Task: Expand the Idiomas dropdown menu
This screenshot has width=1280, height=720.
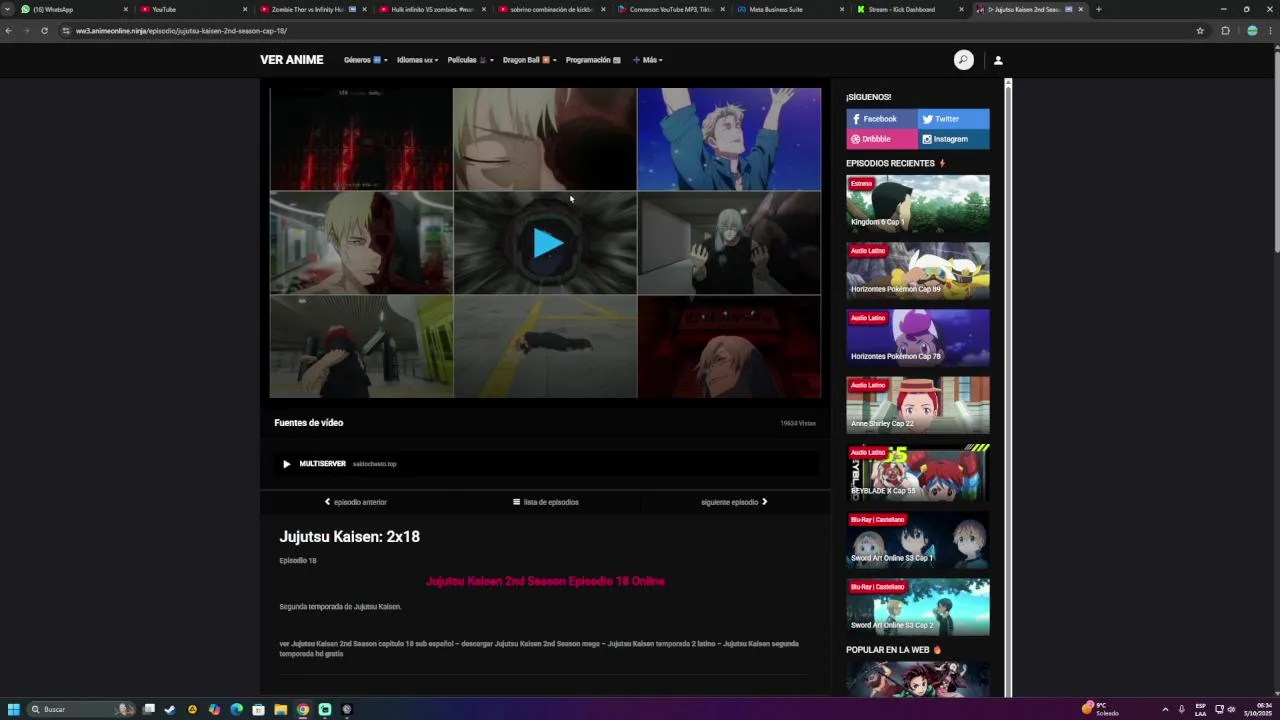Action: [x=417, y=60]
